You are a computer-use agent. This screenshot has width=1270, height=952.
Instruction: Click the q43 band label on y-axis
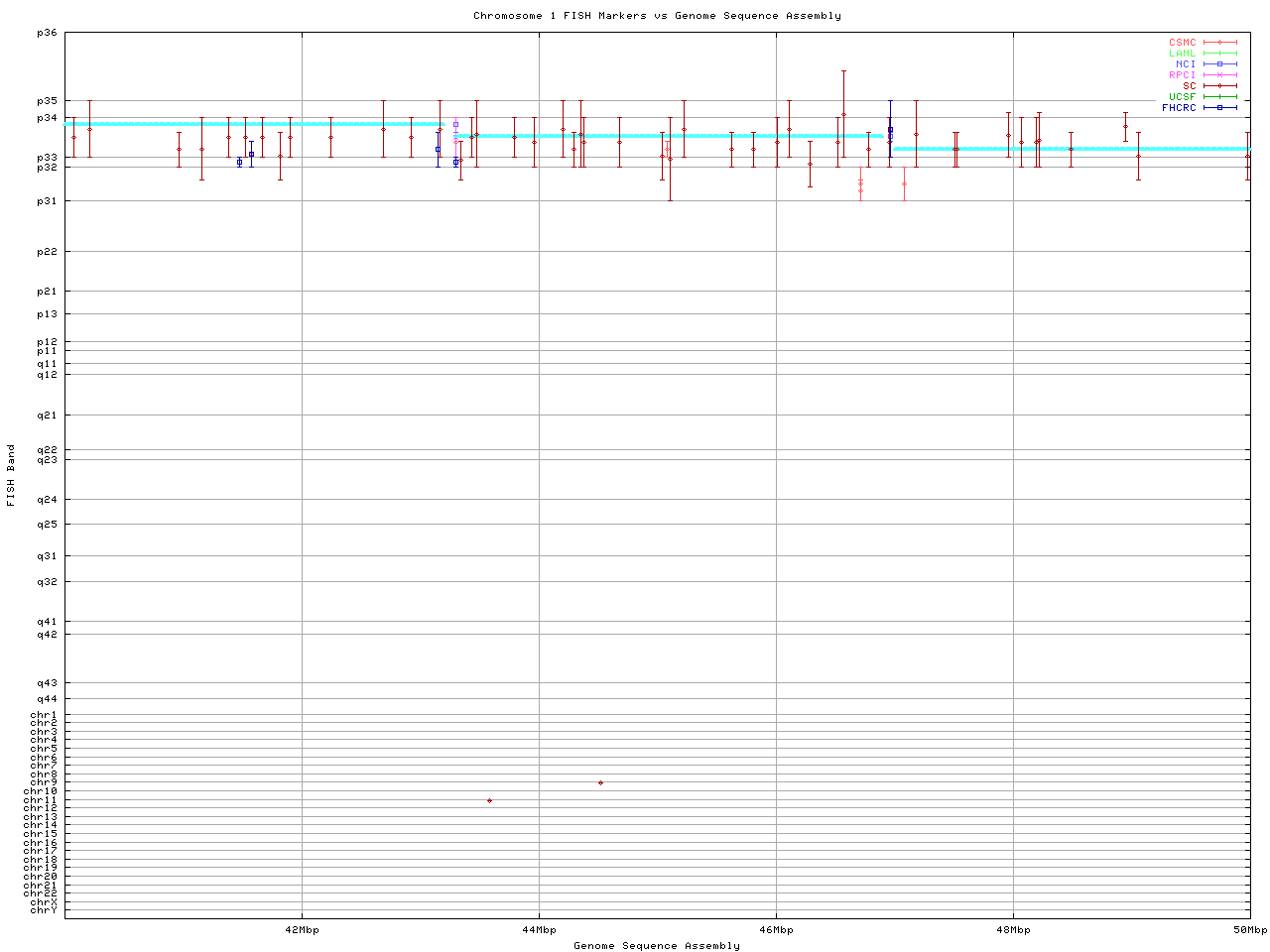[x=48, y=683]
